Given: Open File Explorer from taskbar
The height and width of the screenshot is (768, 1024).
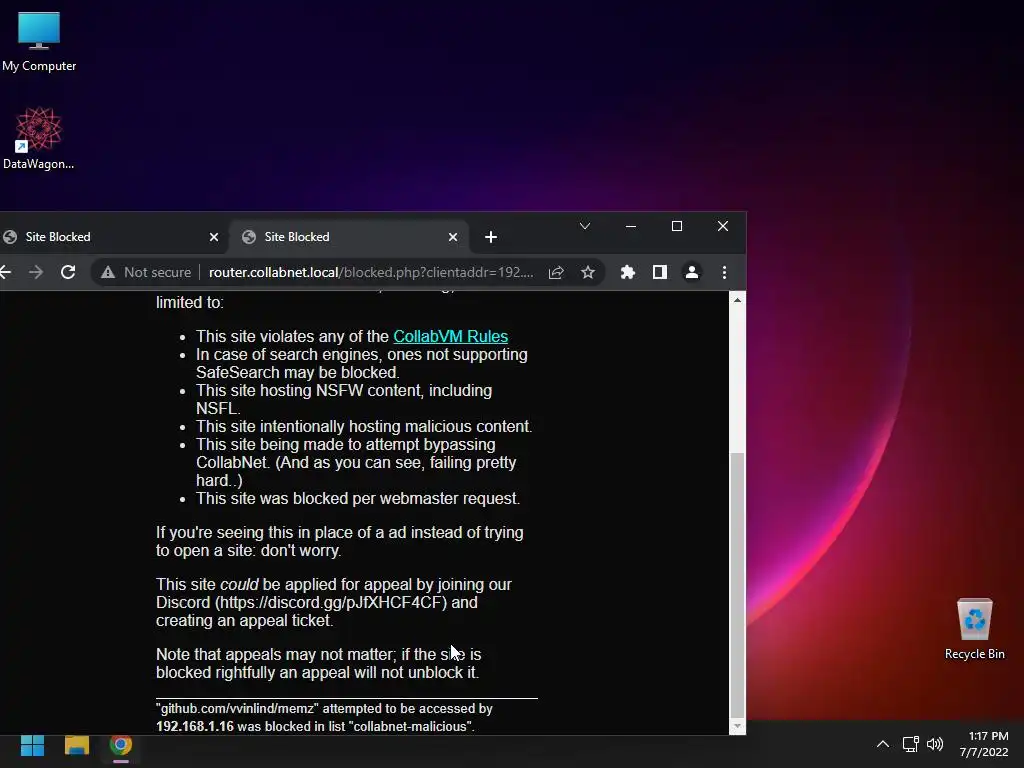Looking at the screenshot, I should point(76,745).
